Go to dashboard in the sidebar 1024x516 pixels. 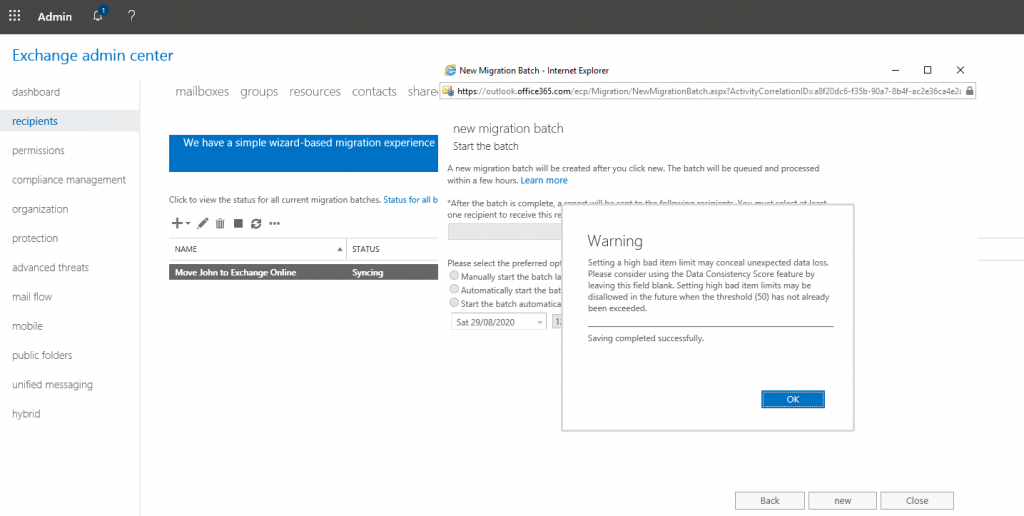[x=36, y=92]
